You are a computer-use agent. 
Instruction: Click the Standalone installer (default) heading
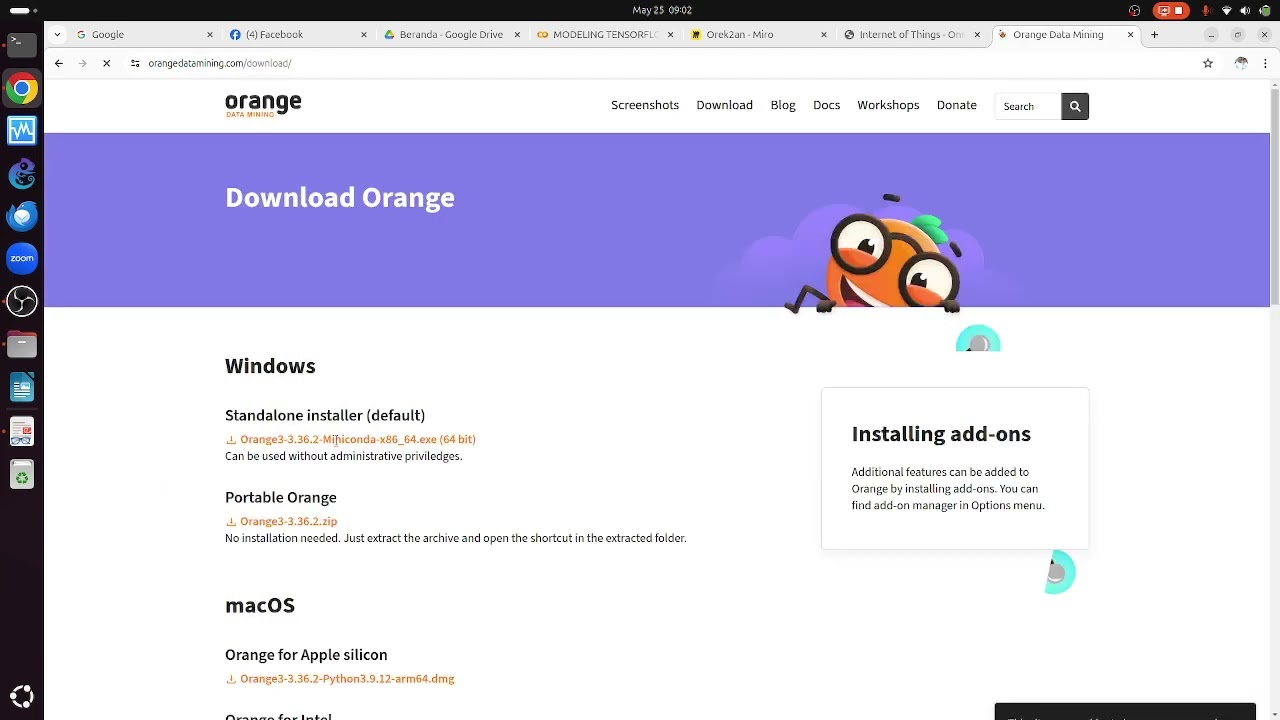coord(325,415)
